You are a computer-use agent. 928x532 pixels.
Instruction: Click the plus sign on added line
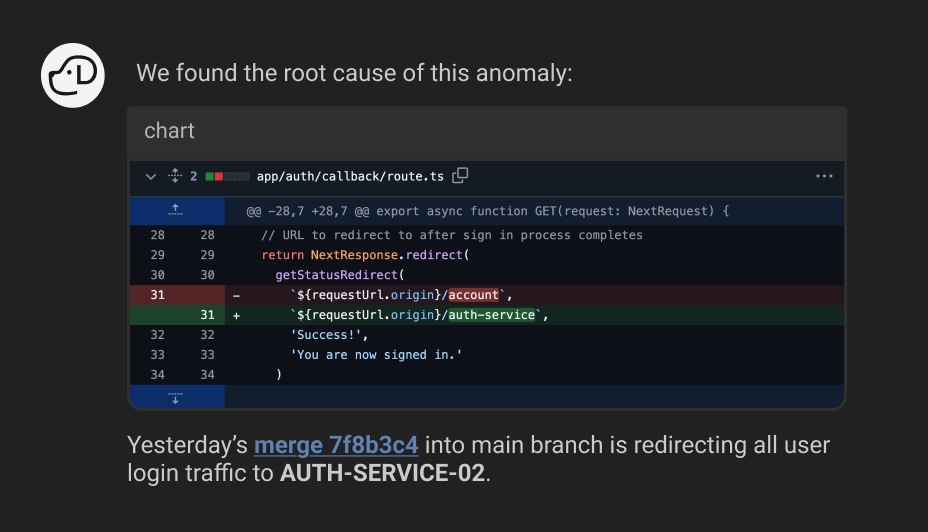tap(236, 315)
